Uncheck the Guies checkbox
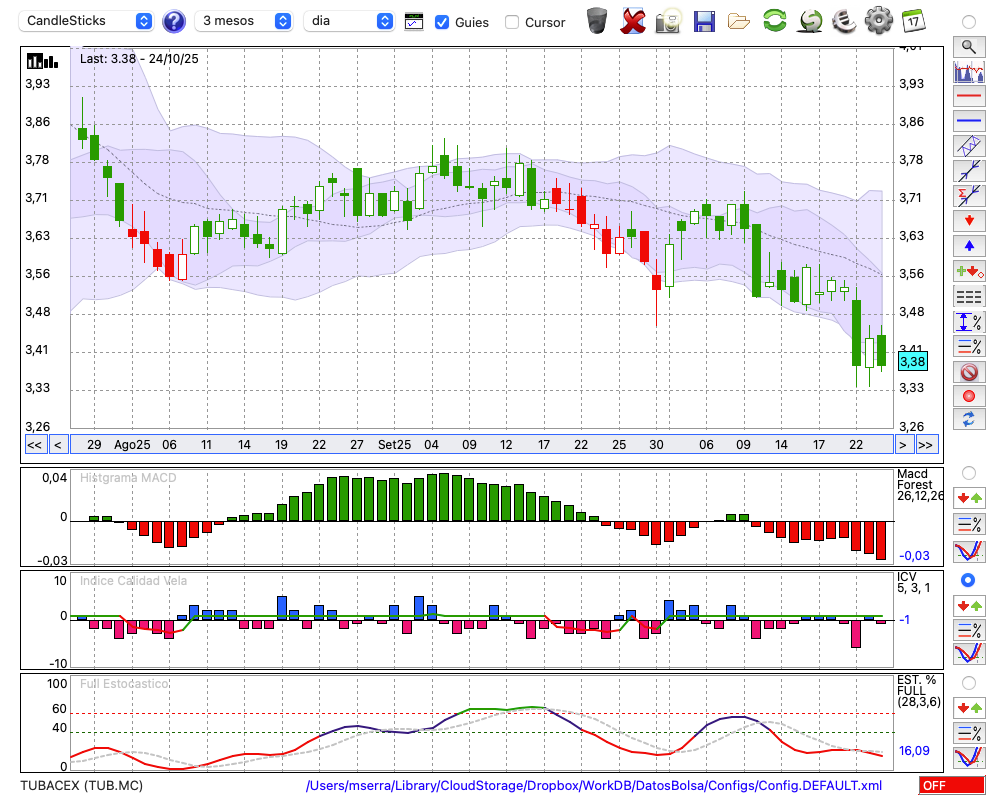Viewport: 1000px width, 800px height. pyautogui.click(x=441, y=22)
